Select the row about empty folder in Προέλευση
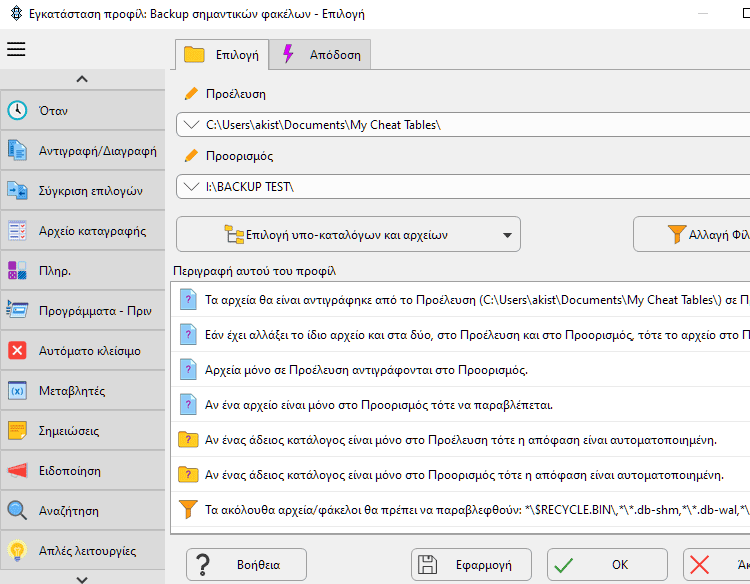Image resolution: width=750 pixels, height=584 pixels. (x=460, y=440)
